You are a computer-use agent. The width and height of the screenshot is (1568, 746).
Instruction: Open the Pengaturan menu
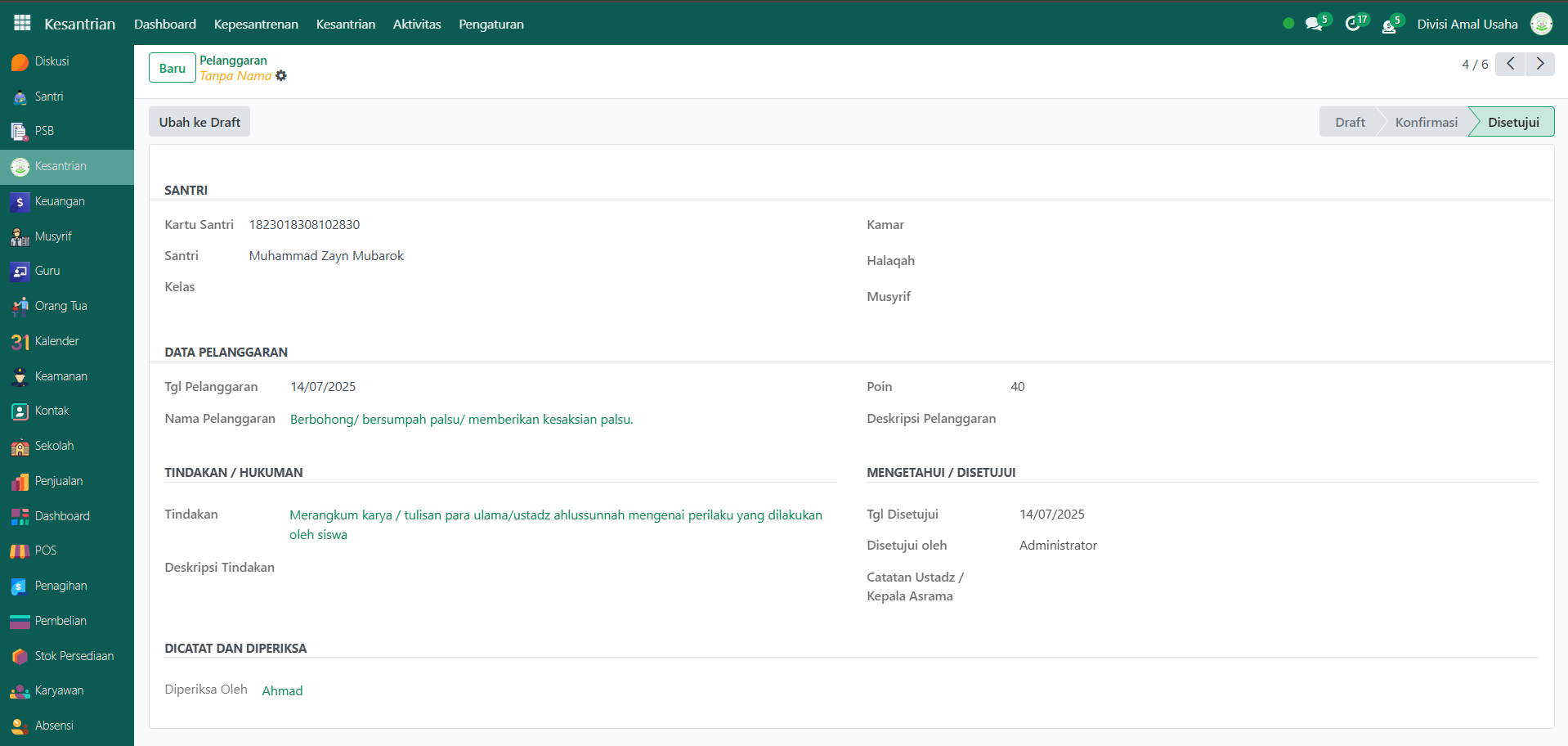coord(491,25)
